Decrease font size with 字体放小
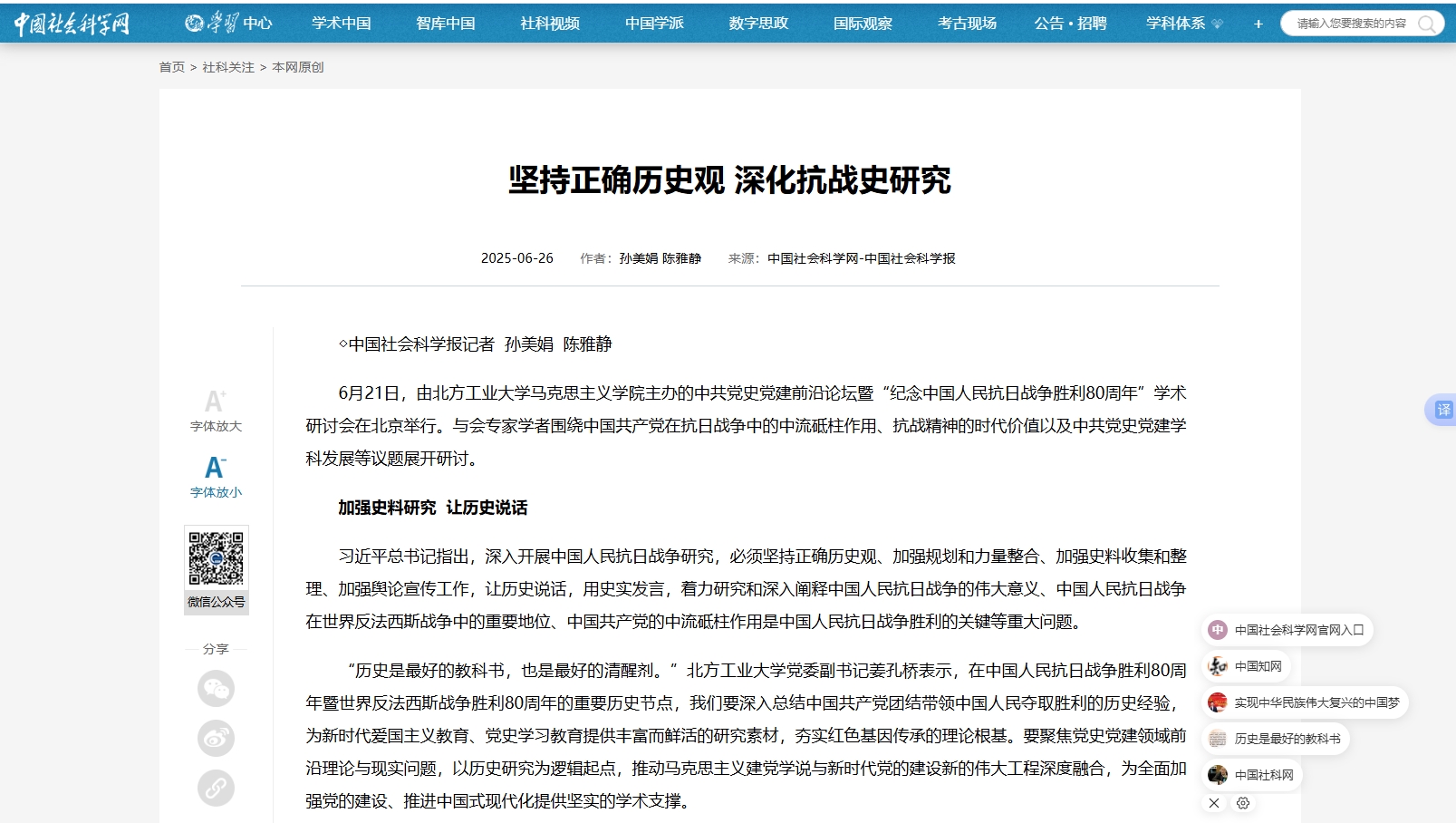Viewport: 1456px width, 823px height. pyautogui.click(x=216, y=477)
